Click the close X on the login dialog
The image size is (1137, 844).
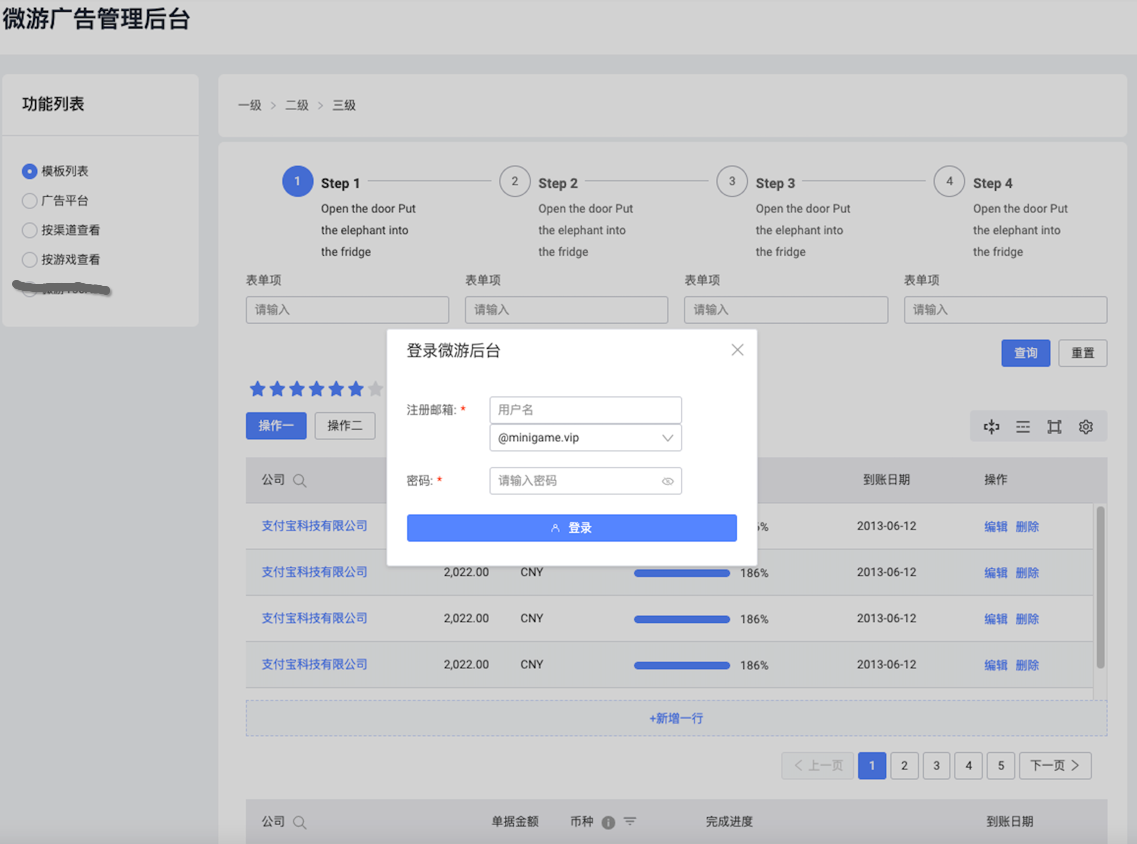(737, 349)
